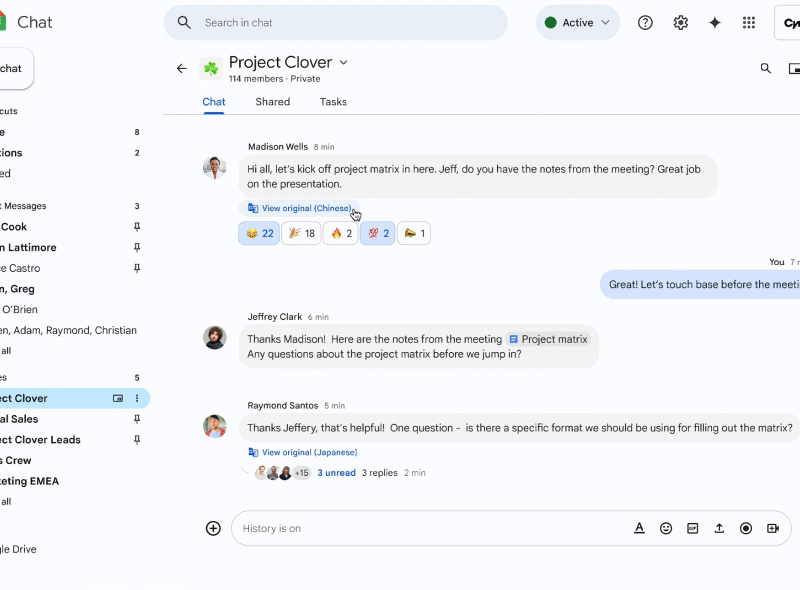The width and height of the screenshot is (800, 590).
Task: Click View original (Chinese) link
Action: click(x=300, y=208)
